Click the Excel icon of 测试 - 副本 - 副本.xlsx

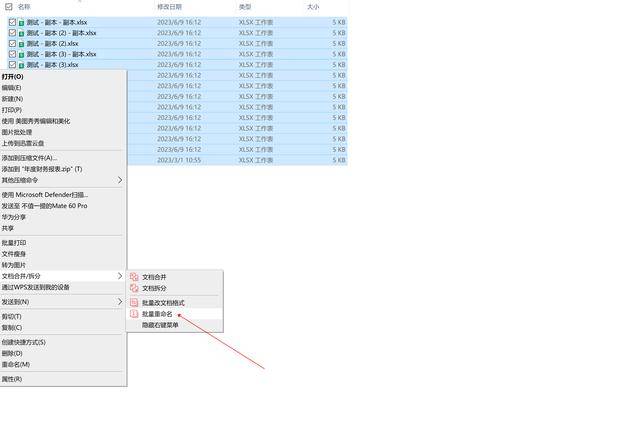pos(21,22)
